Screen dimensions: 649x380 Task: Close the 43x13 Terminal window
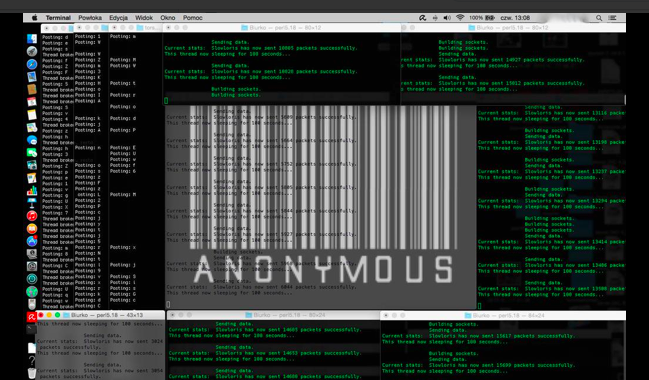(41, 315)
